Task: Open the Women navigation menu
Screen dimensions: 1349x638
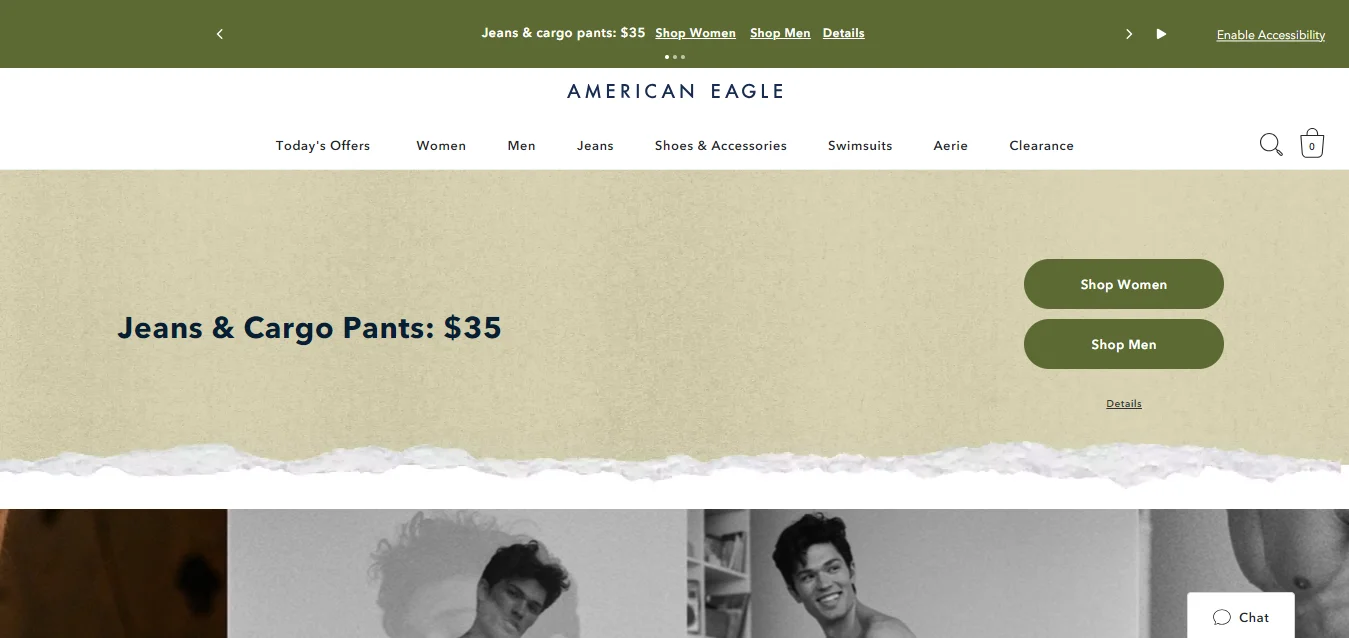Action: [x=441, y=146]
